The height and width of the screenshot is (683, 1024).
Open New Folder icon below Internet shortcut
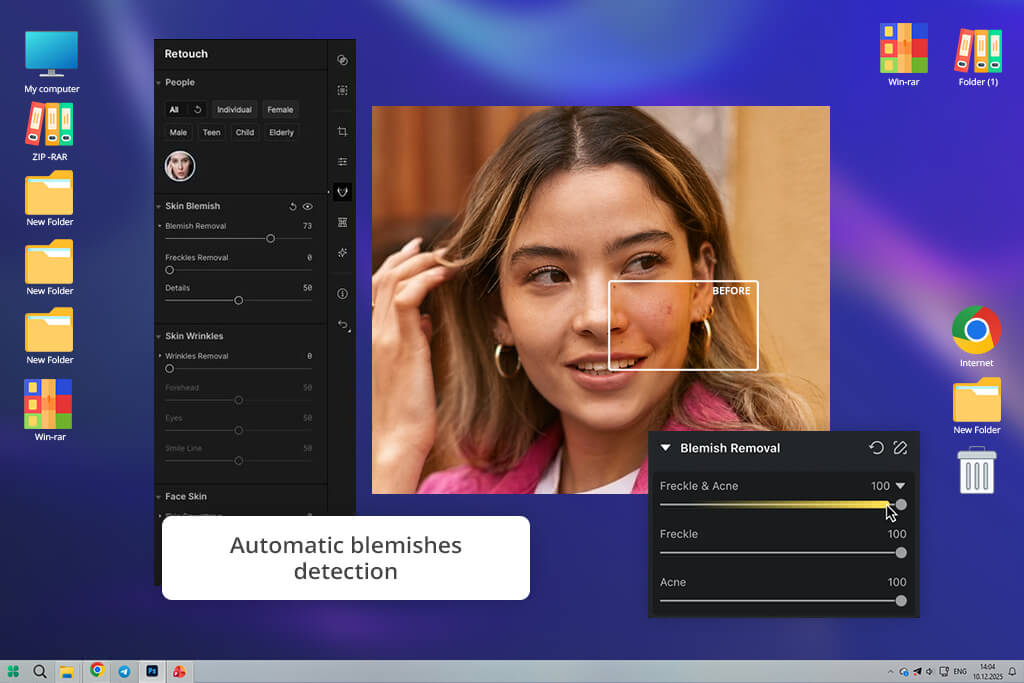pyautogui.click(x=976, y=406)
